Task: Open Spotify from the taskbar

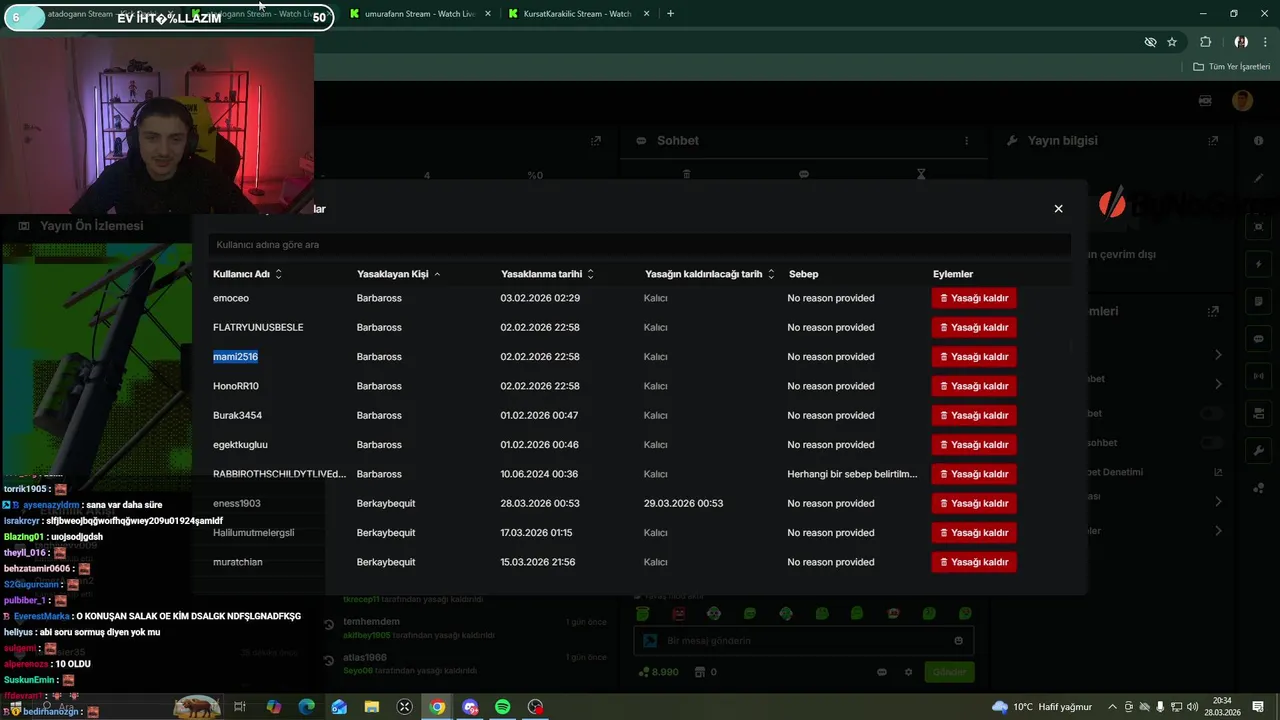Action: 503,707
